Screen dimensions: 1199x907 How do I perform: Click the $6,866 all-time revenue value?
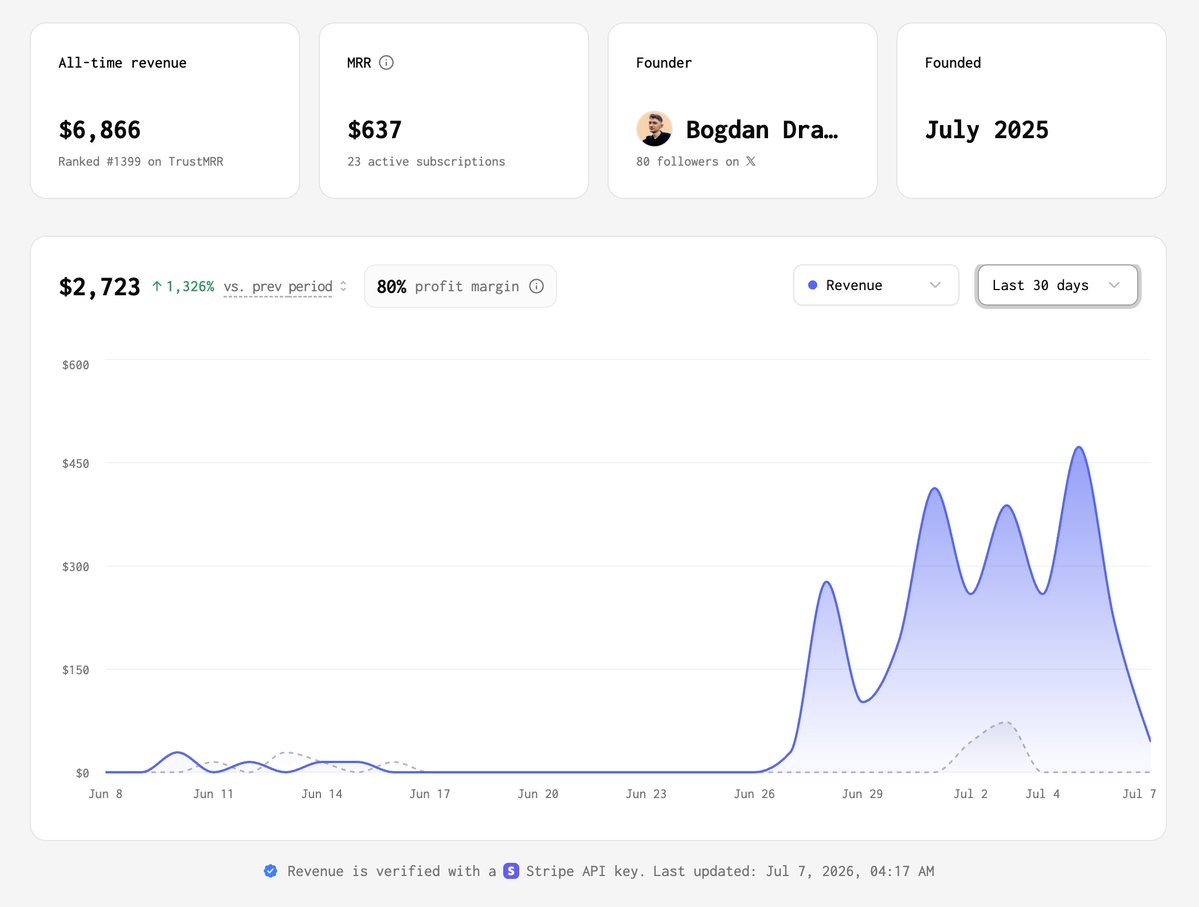(99, 130)
